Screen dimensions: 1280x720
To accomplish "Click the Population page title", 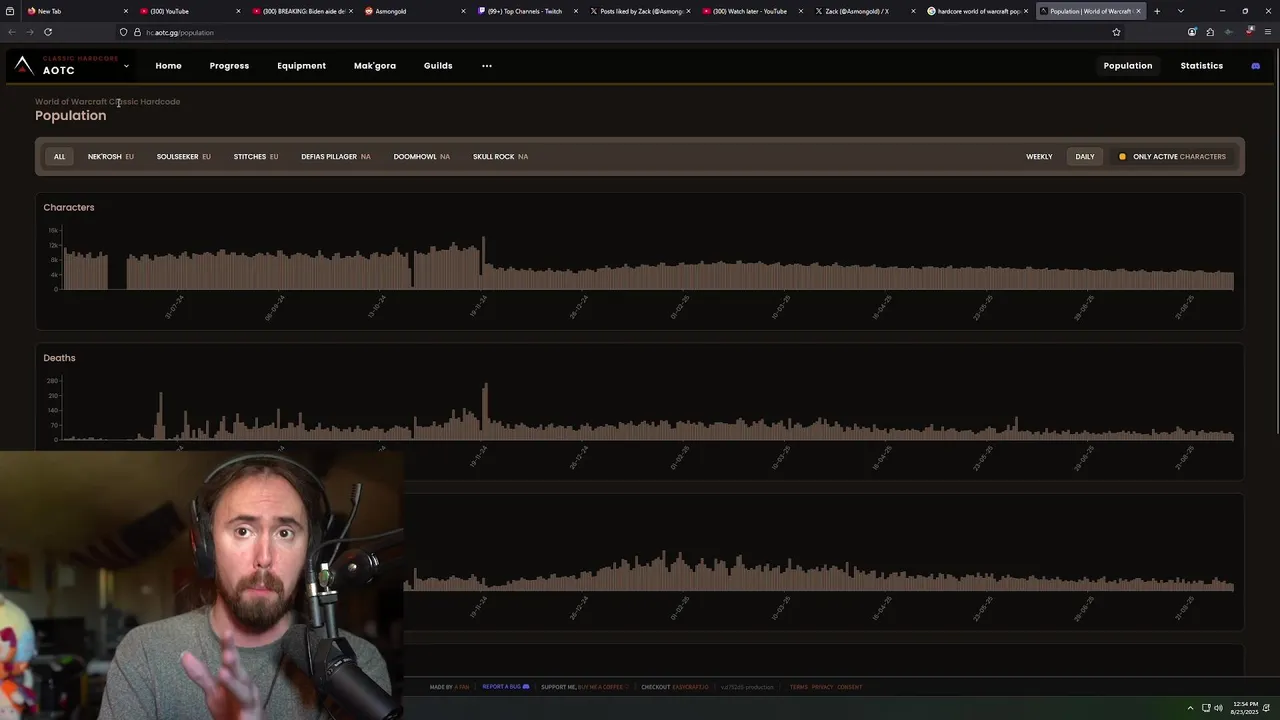I will pyautogui.click(x=70, y=116).
